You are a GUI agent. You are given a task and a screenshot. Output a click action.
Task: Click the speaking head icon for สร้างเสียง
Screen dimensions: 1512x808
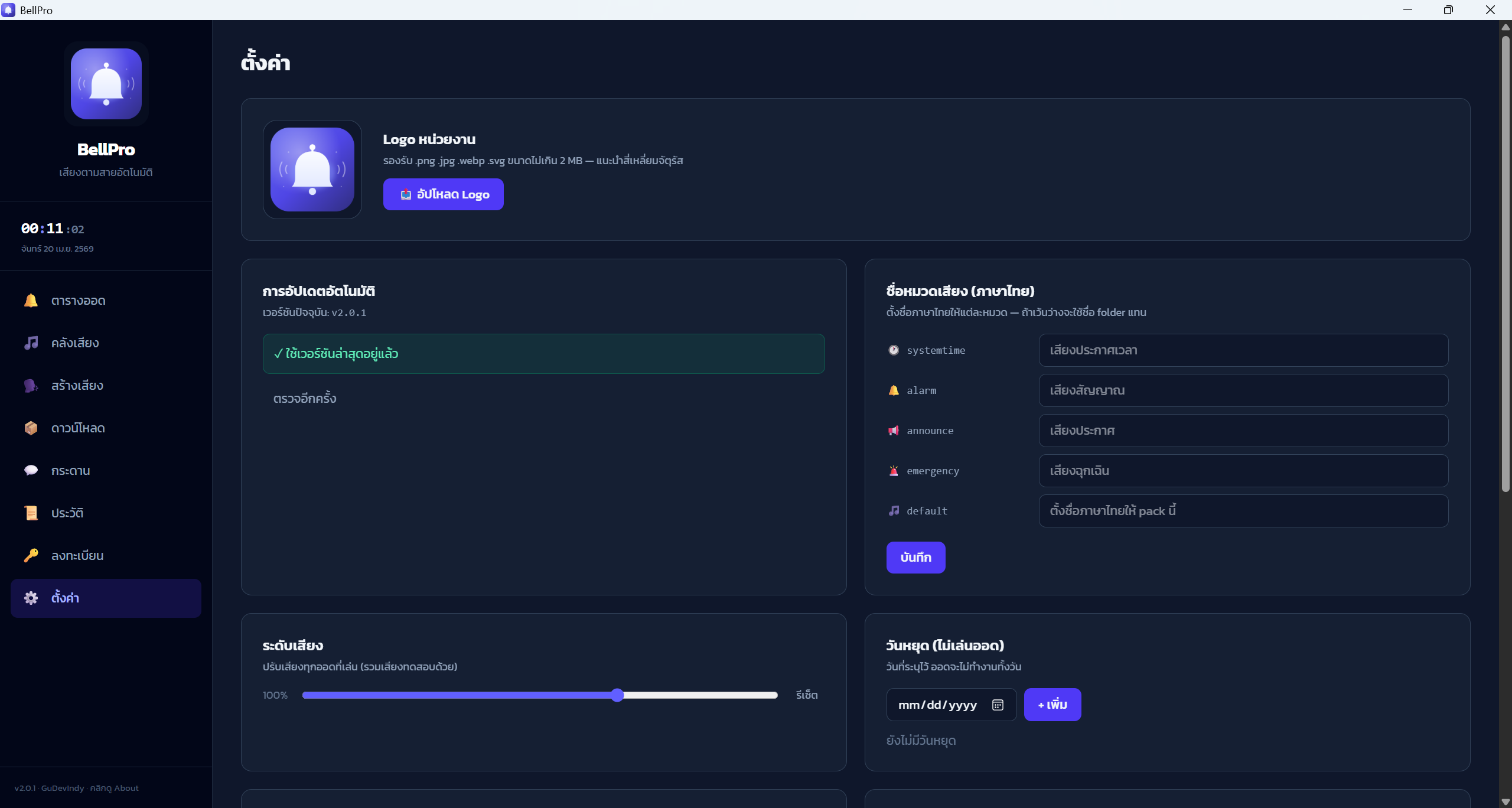[31, 386]
